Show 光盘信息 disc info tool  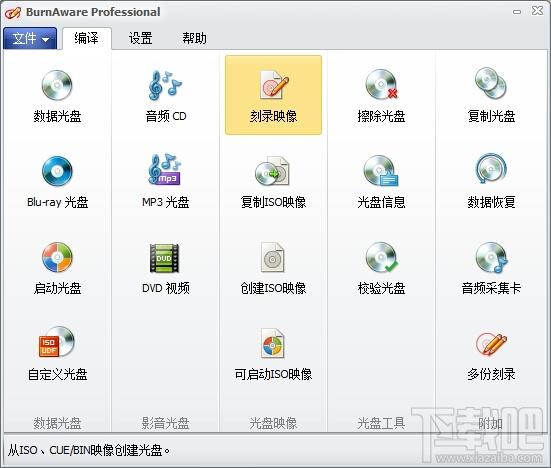click(x=381, y=182)
